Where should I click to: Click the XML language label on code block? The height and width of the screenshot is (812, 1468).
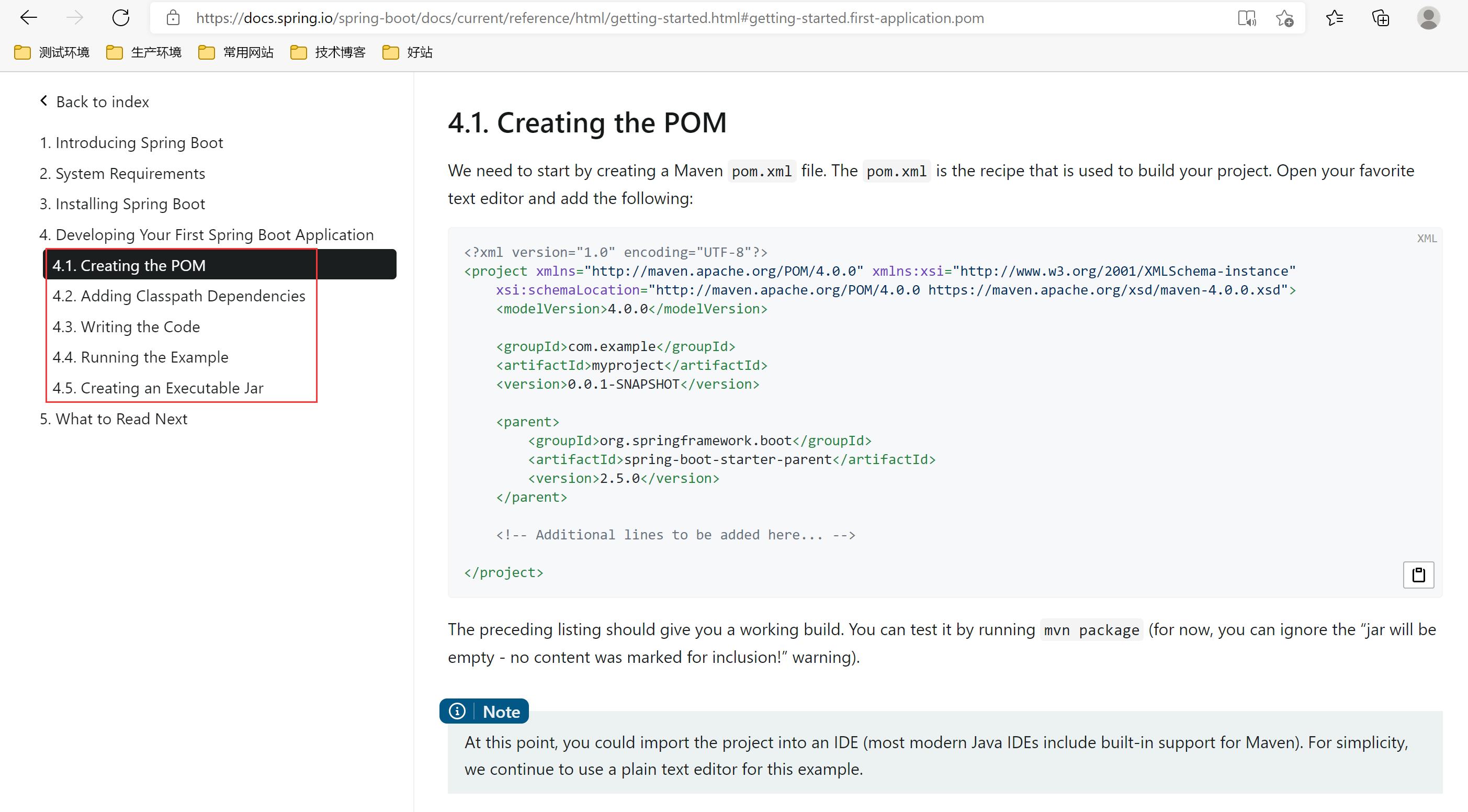click(x=1427, y=238)
